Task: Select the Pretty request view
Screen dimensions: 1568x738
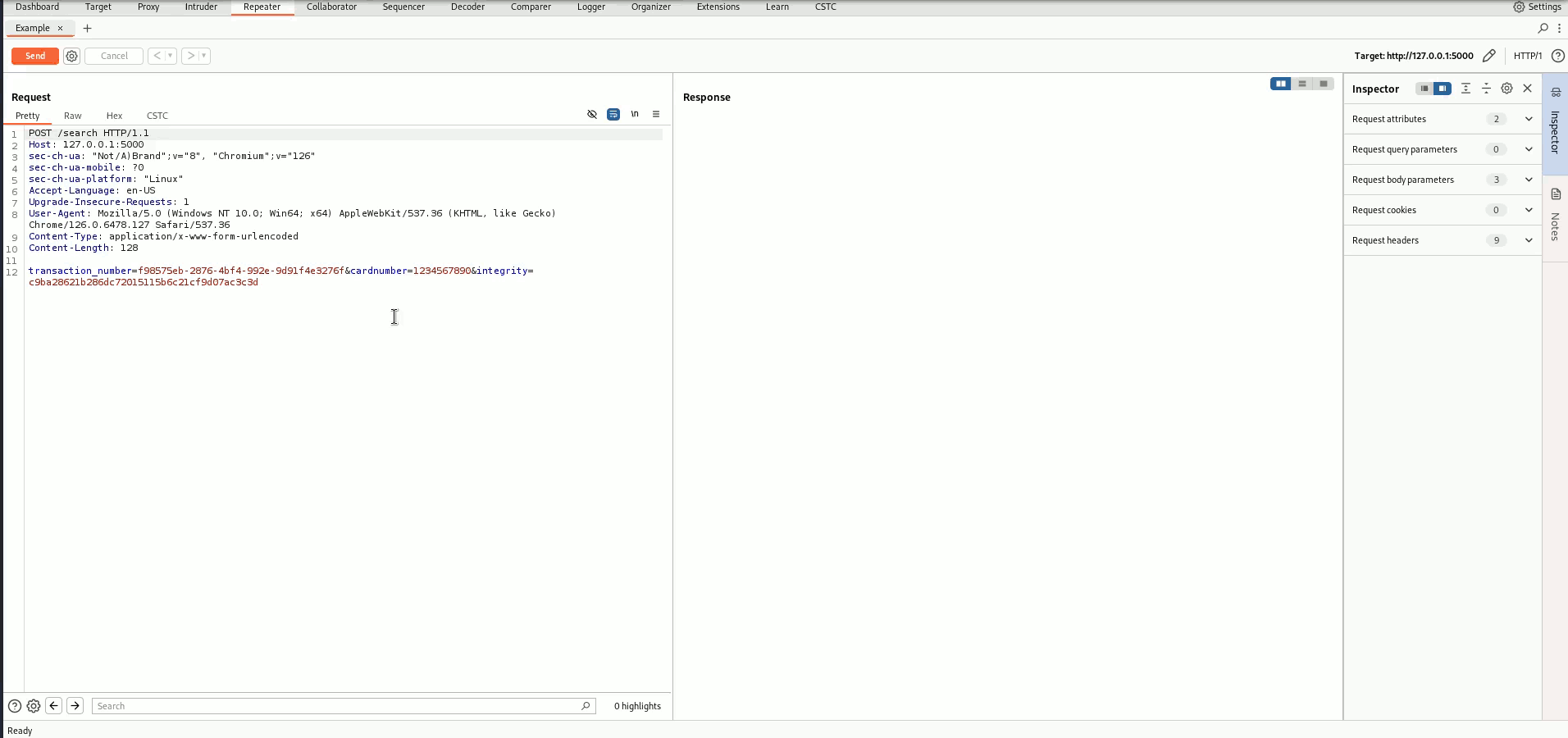Action: tap(27, 116)
